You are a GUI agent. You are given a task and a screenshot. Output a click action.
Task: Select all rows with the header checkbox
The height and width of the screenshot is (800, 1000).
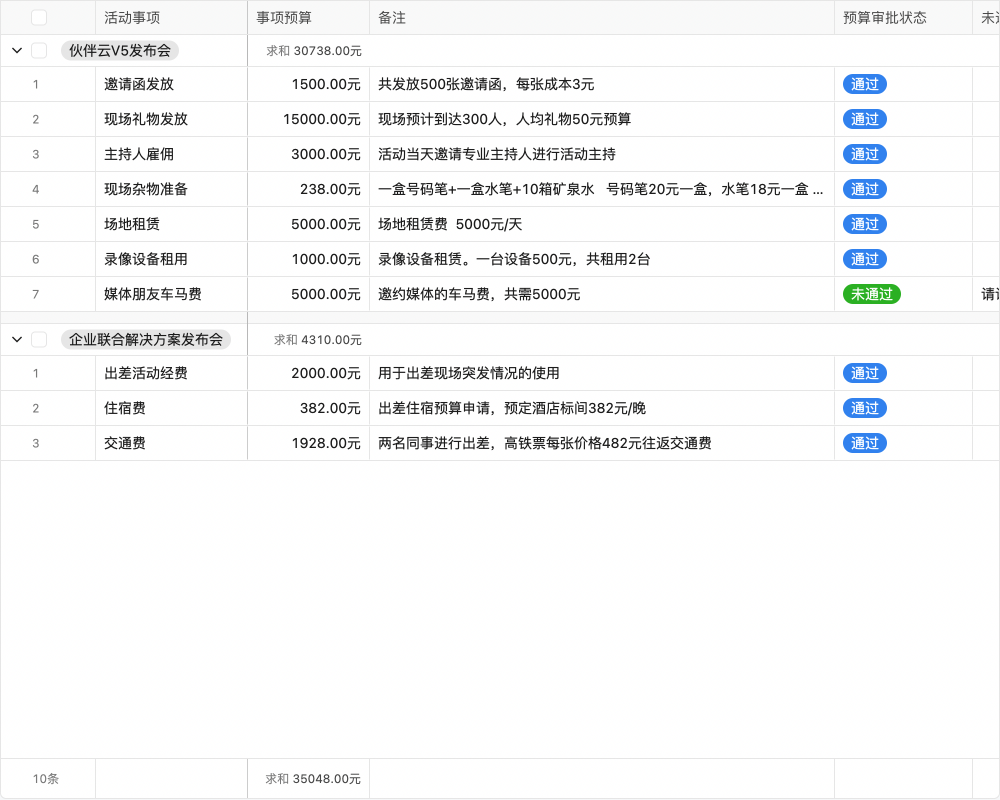[x=39, y=17]
